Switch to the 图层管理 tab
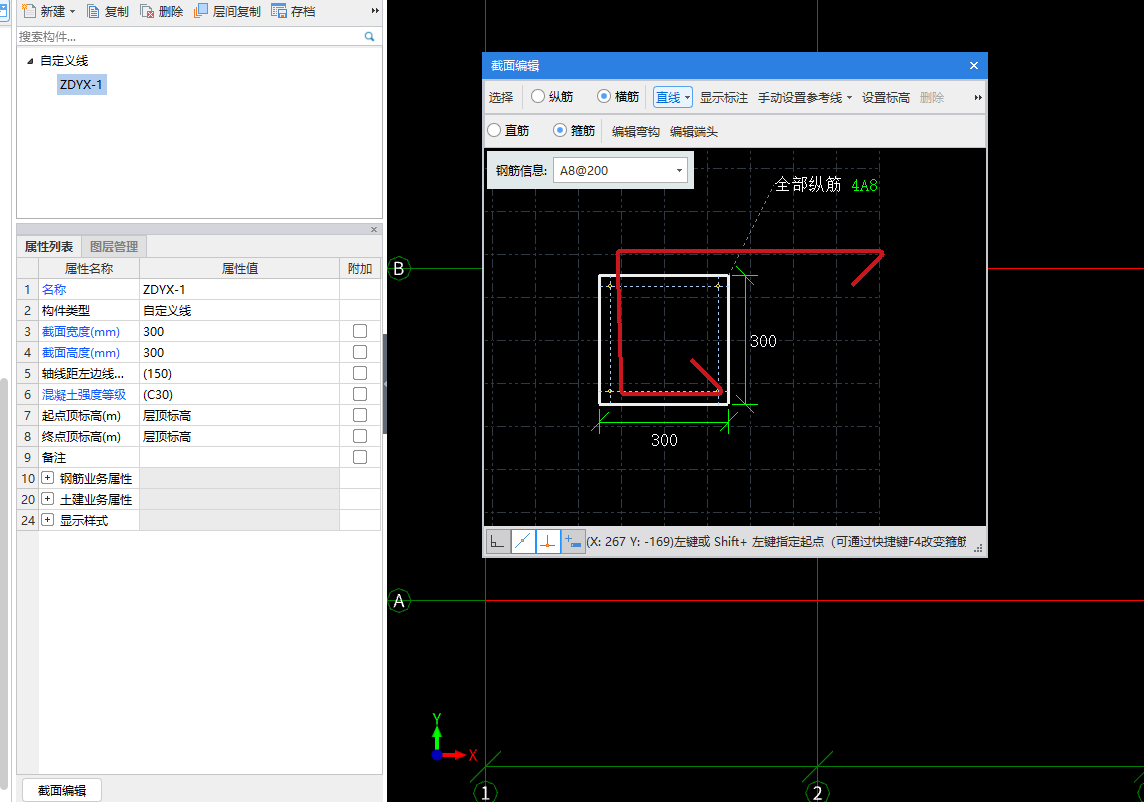Screen dimensions: 1144x802 tap(114, 247)
